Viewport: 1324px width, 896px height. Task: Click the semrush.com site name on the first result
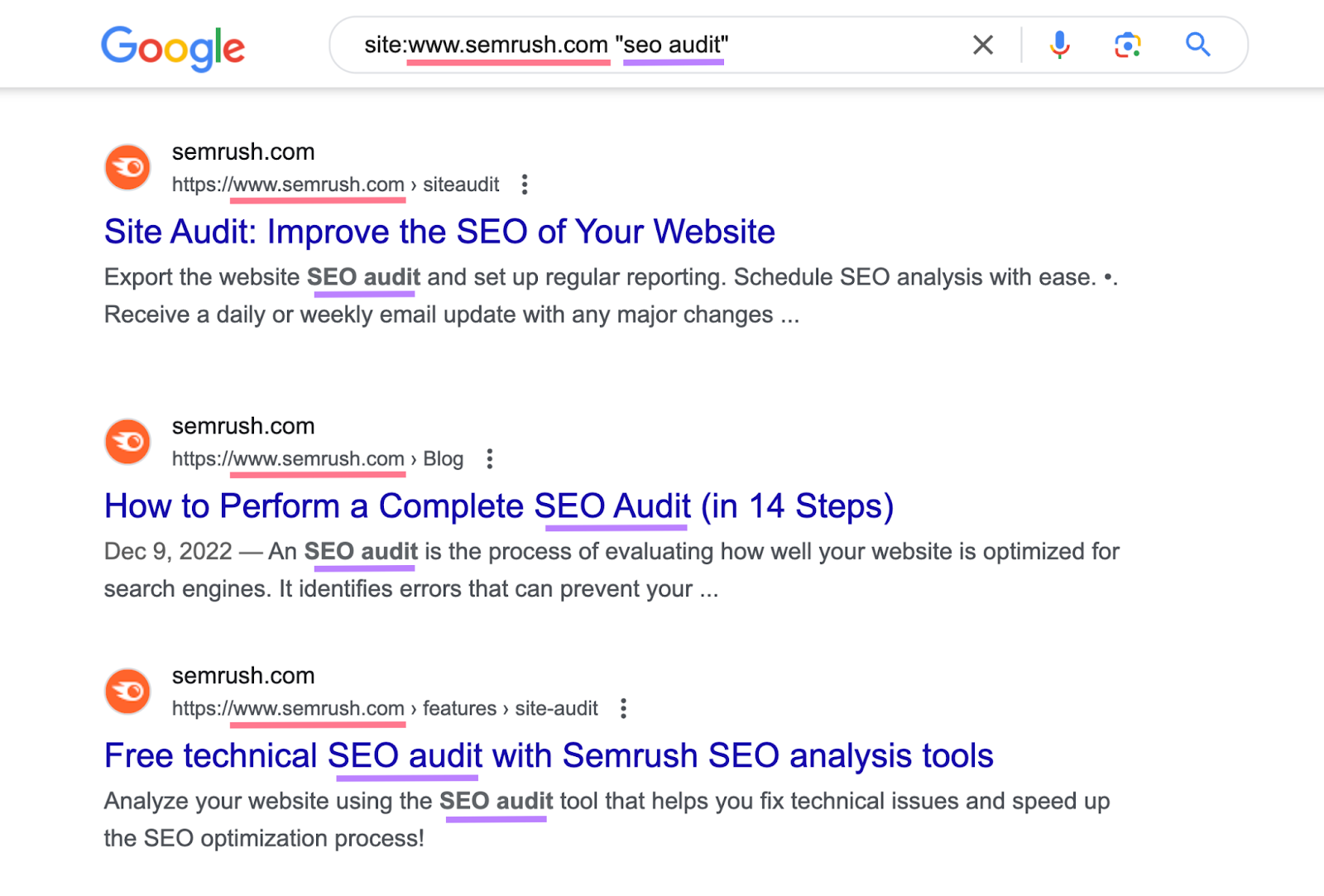coord(242,151)
